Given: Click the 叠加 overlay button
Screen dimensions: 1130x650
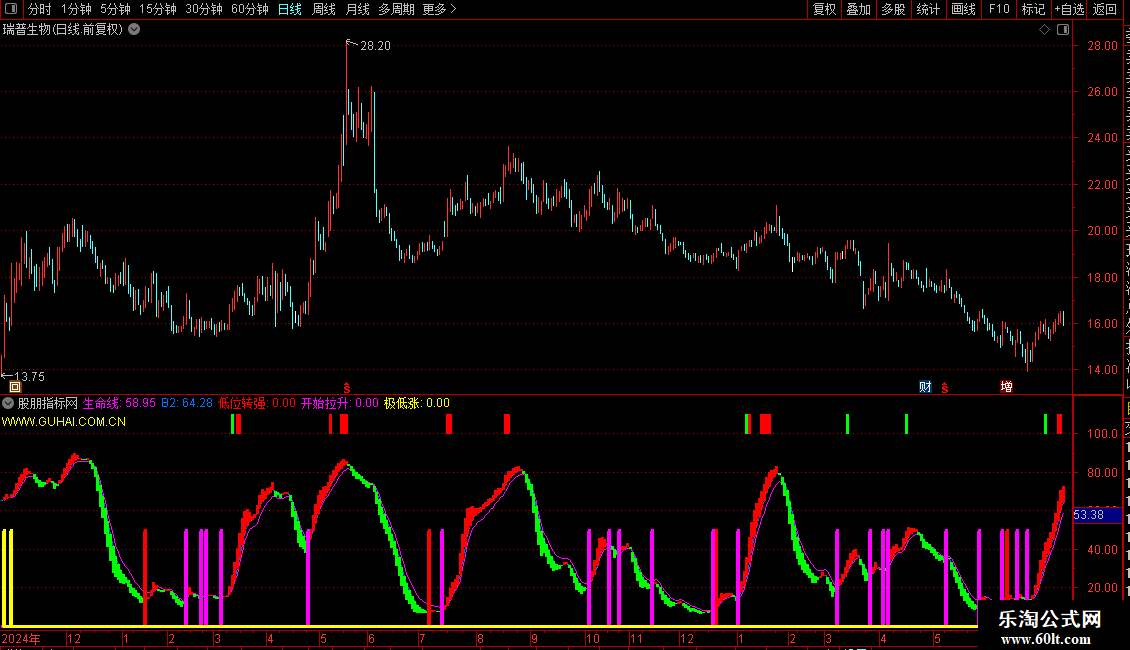Looking at the screenshot, I should (858, 9).
